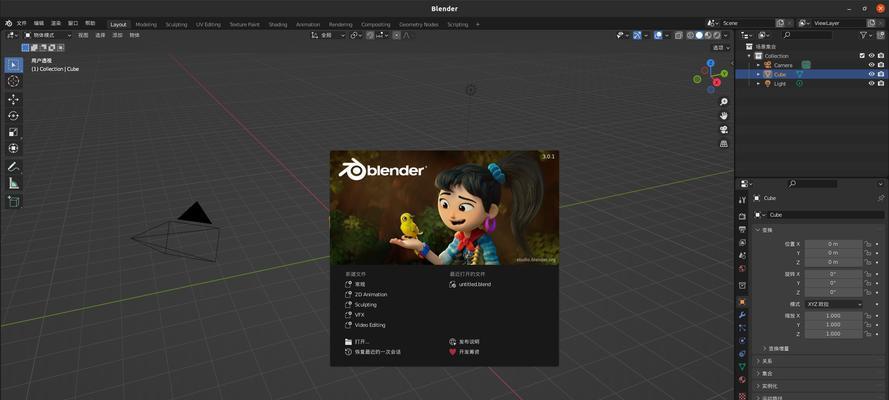Switch orthographic/perspective grid icon
Image resolution: width=889 pixels, height=400 pixels.
tap(724, 144)
